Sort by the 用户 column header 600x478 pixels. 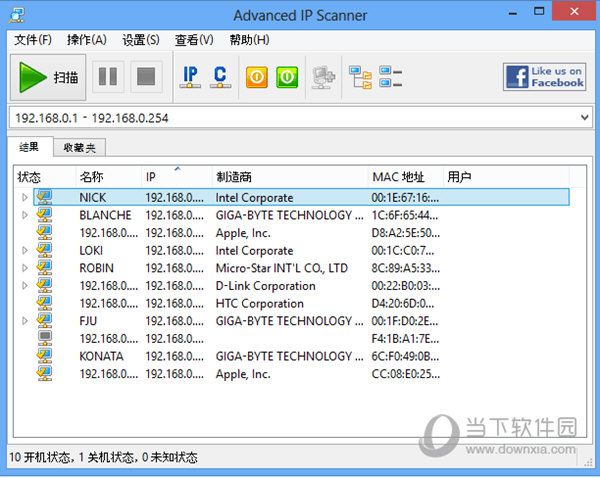coord(506,177)
